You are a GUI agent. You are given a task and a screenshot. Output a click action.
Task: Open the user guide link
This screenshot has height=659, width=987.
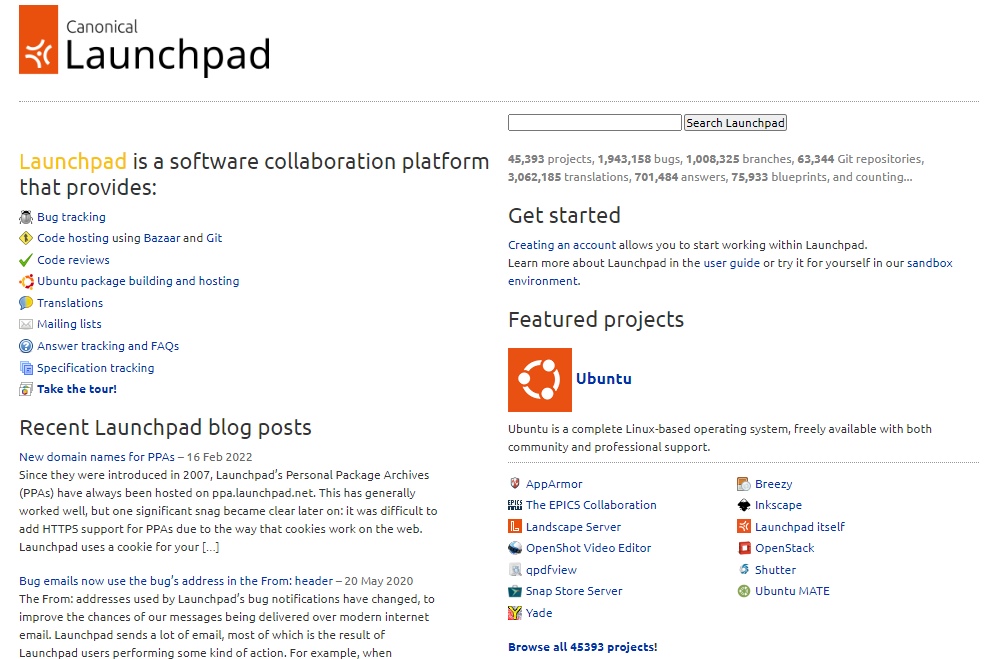(x=731, y=263)
